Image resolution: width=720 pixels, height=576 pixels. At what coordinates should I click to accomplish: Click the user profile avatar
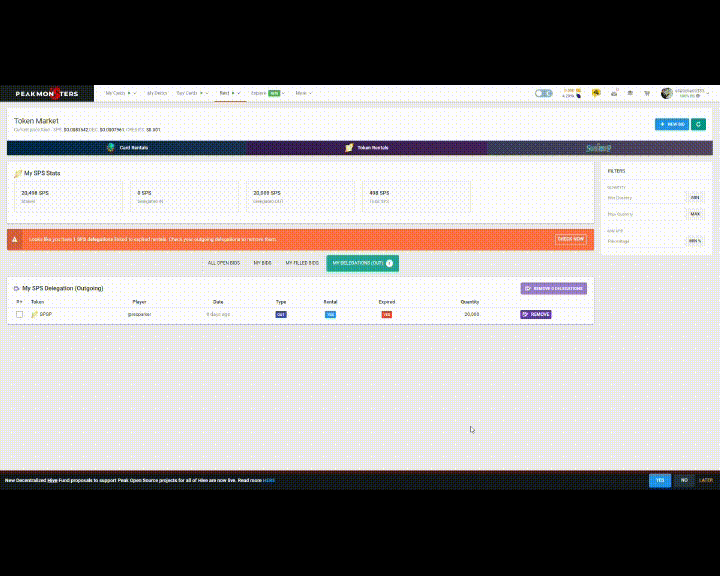tap(667, 93)
